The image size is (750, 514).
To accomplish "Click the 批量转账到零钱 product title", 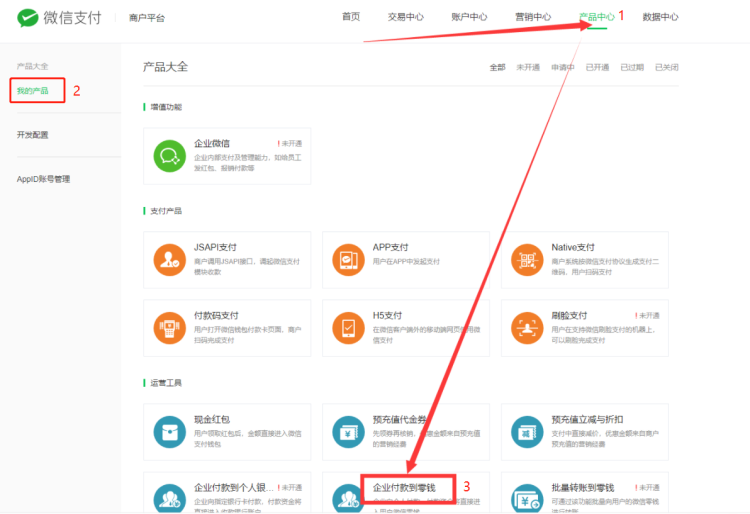I will [583, 488].
